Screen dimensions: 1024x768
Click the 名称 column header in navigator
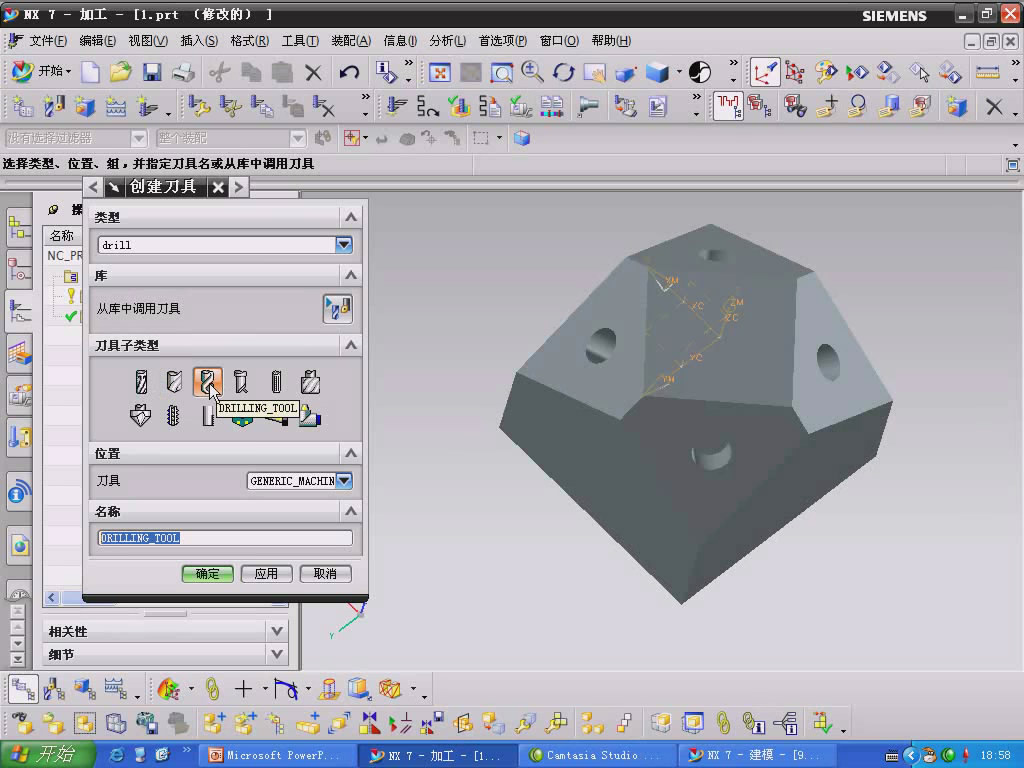pos(62,236)
